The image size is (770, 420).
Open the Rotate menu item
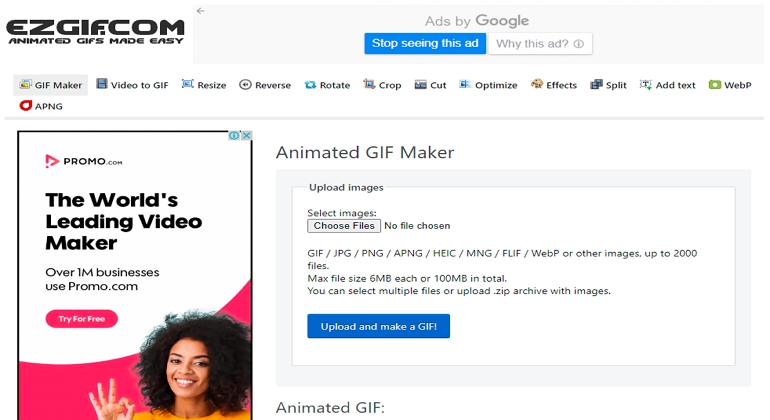[x=327, y=84]
